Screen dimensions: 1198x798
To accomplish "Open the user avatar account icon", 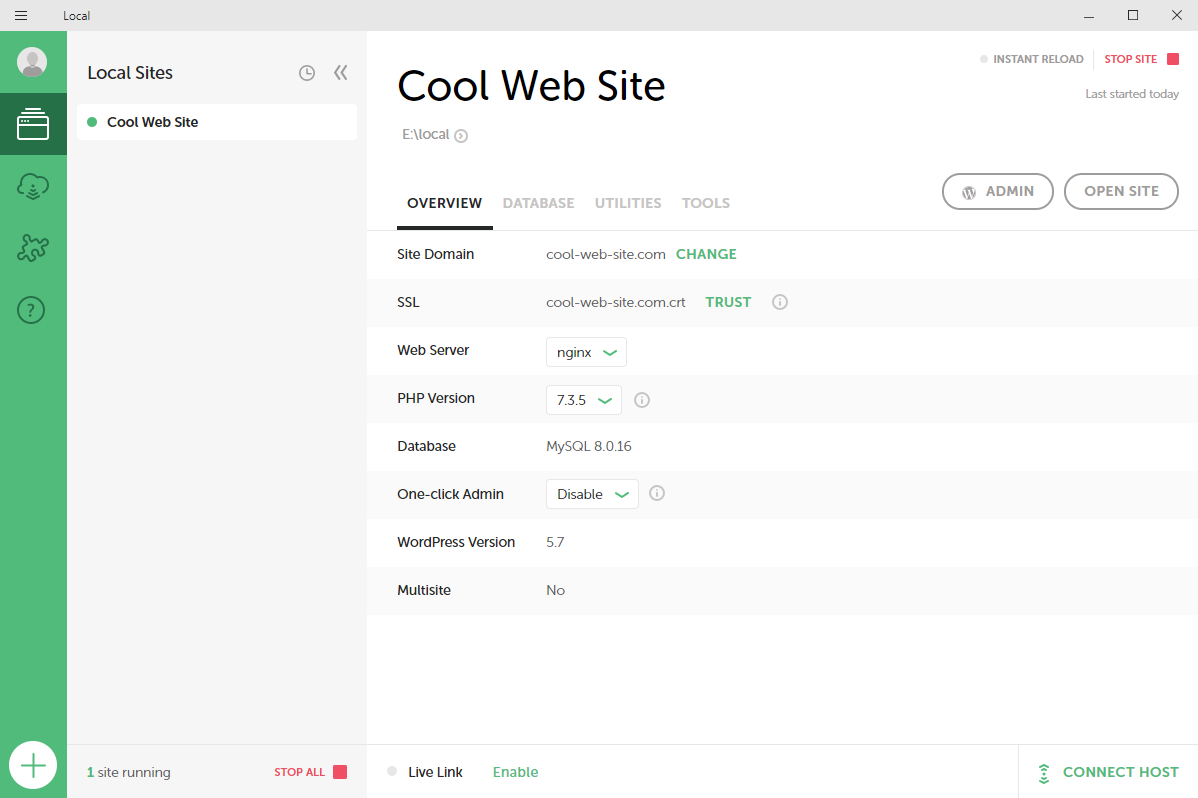I will (x=32, y=62).
